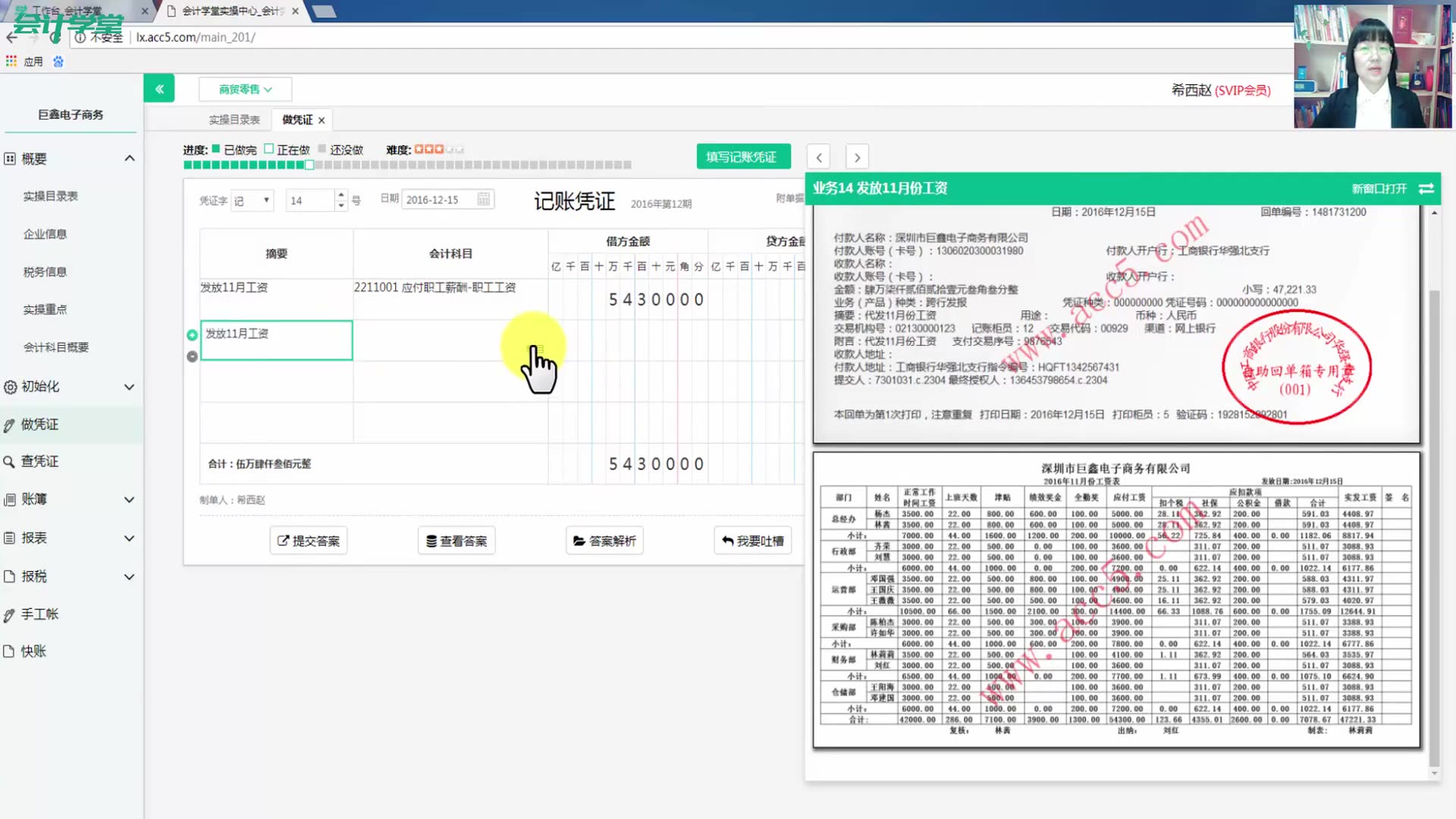1456x819 pixels.
Task: Open the calendar icon in the date field
Action: pyautogui.click(x=483, y=199)
